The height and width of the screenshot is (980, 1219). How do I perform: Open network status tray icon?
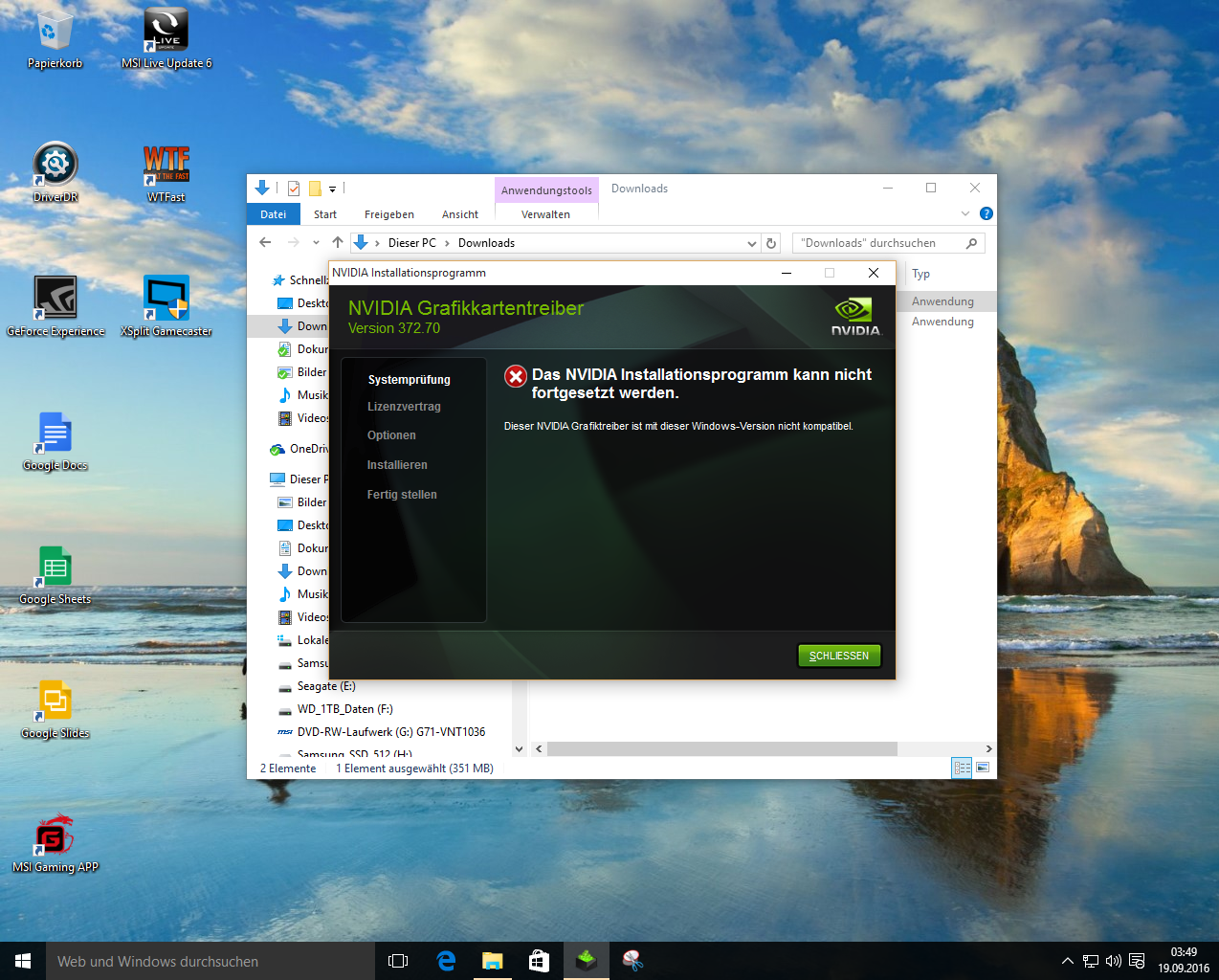click(1091, 961)
